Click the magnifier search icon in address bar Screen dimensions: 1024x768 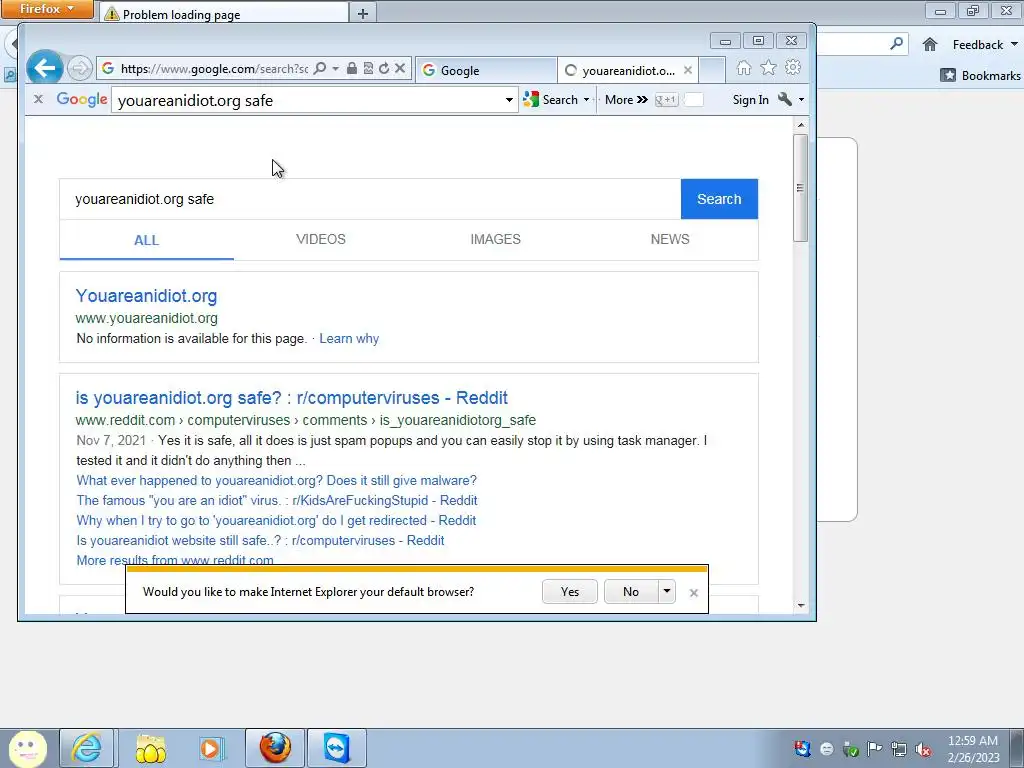(x=319, y=69)
